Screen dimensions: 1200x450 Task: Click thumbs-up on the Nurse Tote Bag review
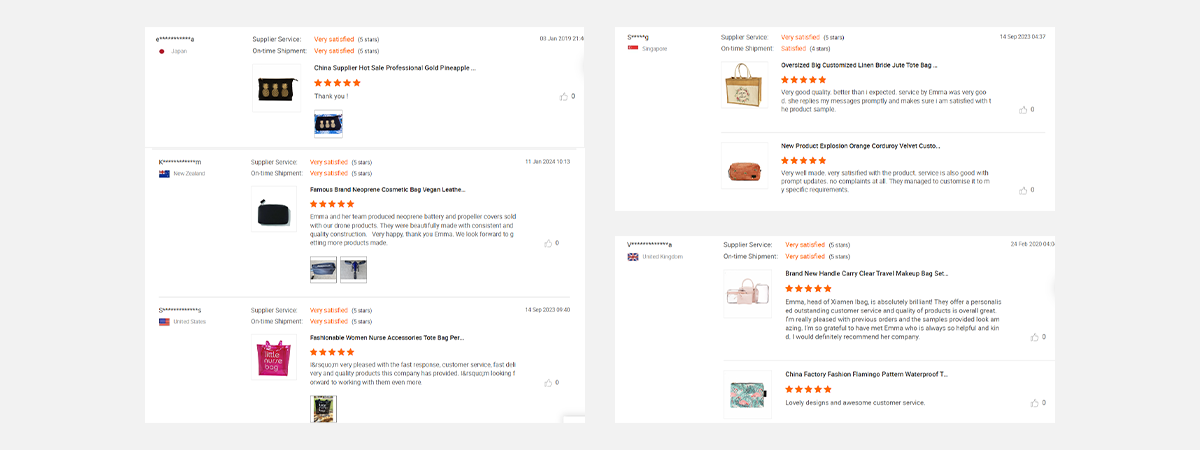548,382
